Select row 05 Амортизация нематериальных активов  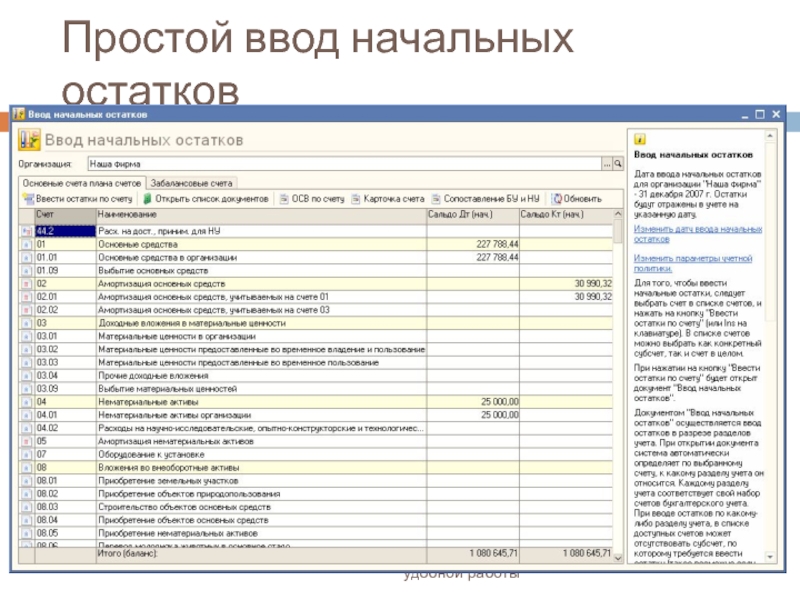pyautogui.click(x=316, y=441)
